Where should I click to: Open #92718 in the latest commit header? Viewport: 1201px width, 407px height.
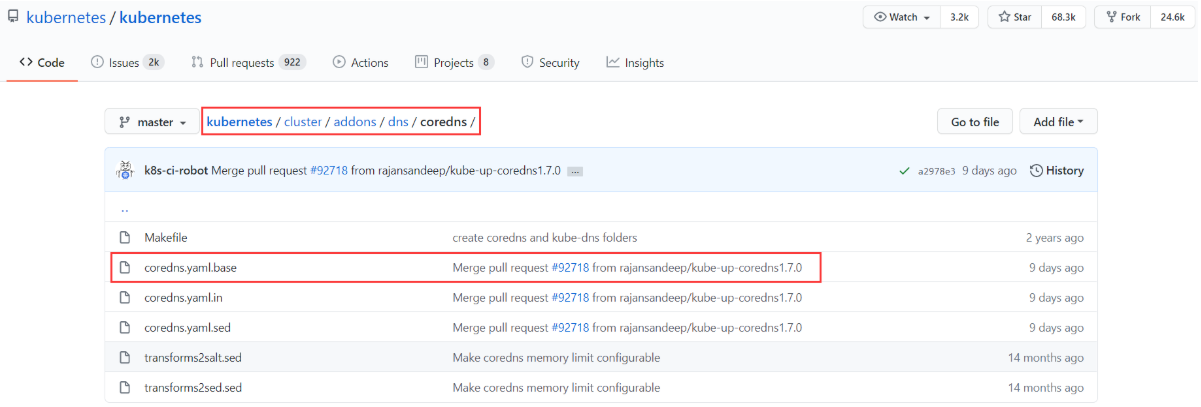pyautogui.click(x=328, y=171)
